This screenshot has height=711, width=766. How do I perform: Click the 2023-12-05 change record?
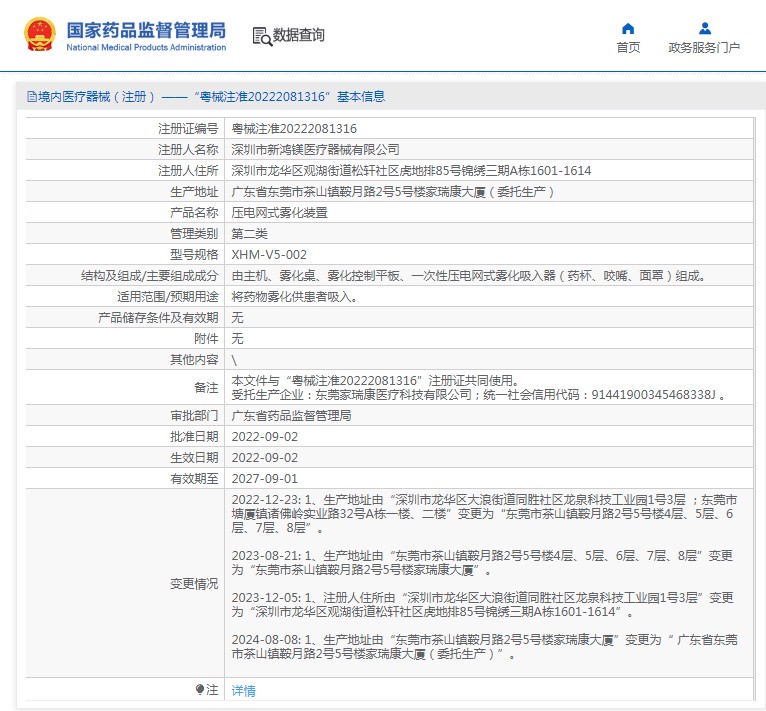(482, 604)
